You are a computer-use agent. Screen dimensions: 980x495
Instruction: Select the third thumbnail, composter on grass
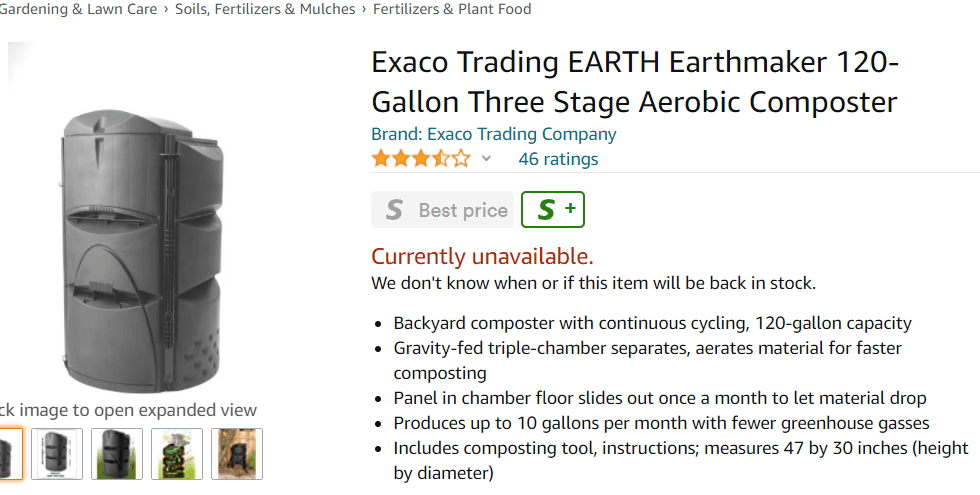tap(117, 454)
